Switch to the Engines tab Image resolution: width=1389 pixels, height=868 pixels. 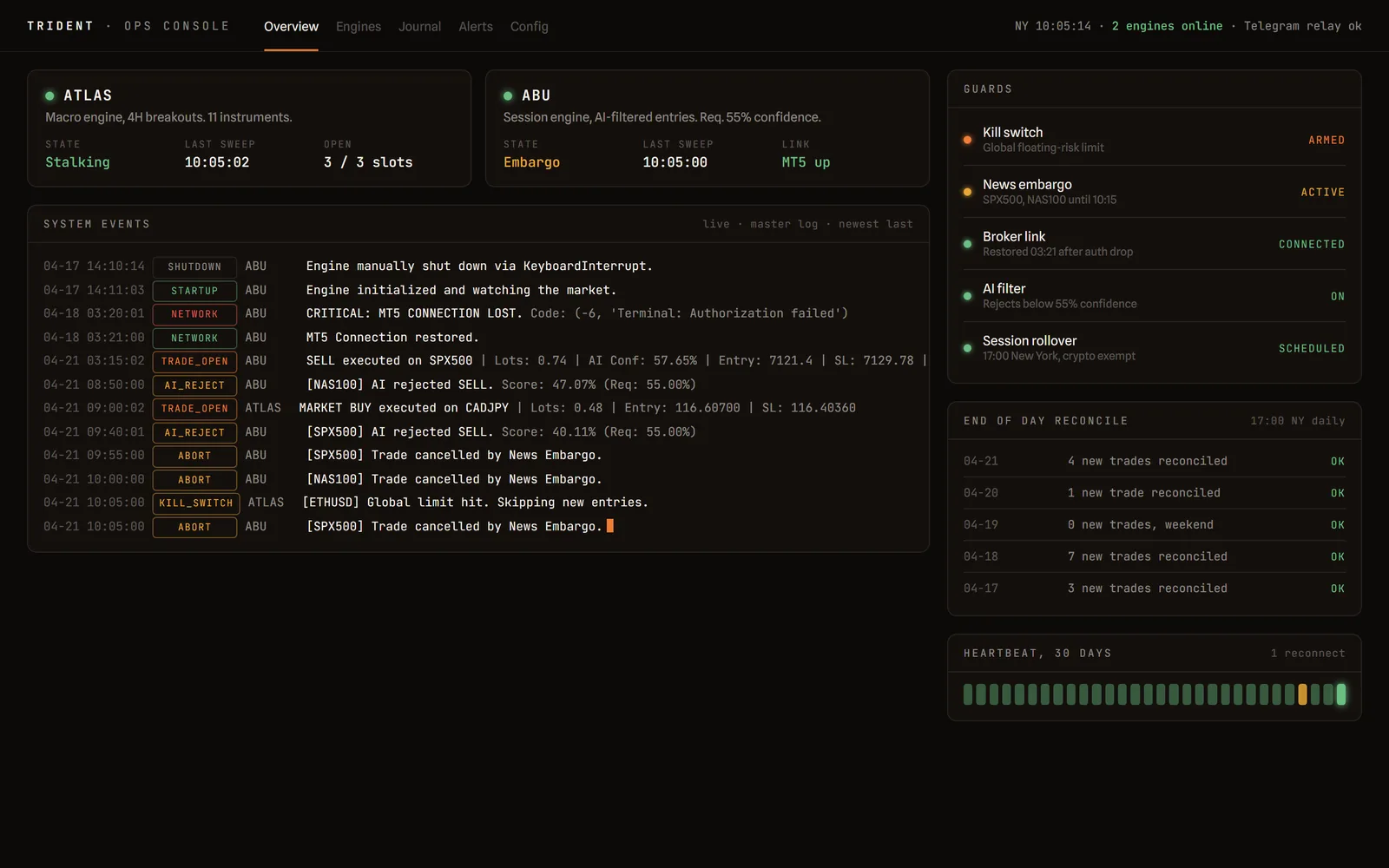pos(359,26)
